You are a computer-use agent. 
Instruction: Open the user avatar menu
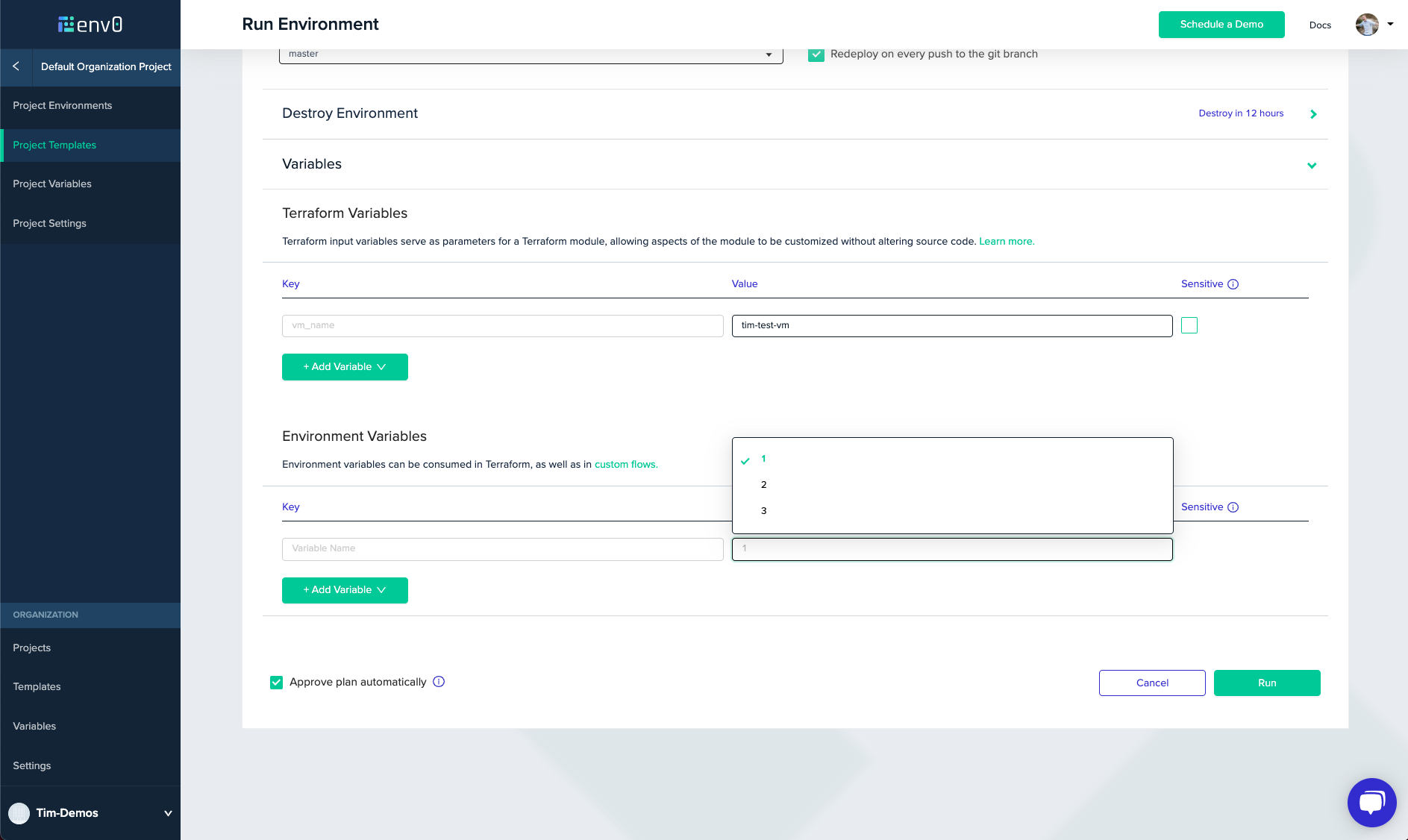click(1367, 25)
